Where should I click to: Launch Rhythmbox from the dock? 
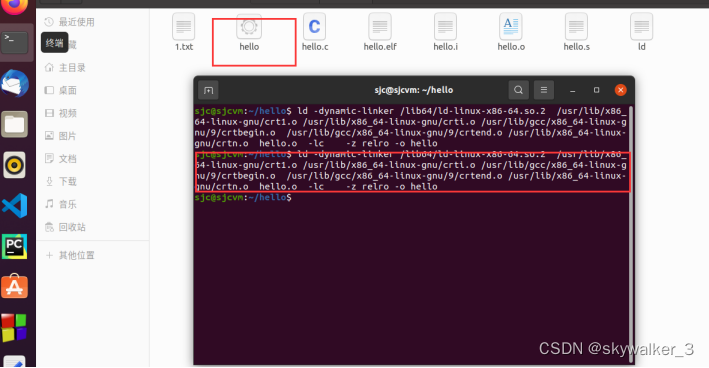click(x=14, y=165)
